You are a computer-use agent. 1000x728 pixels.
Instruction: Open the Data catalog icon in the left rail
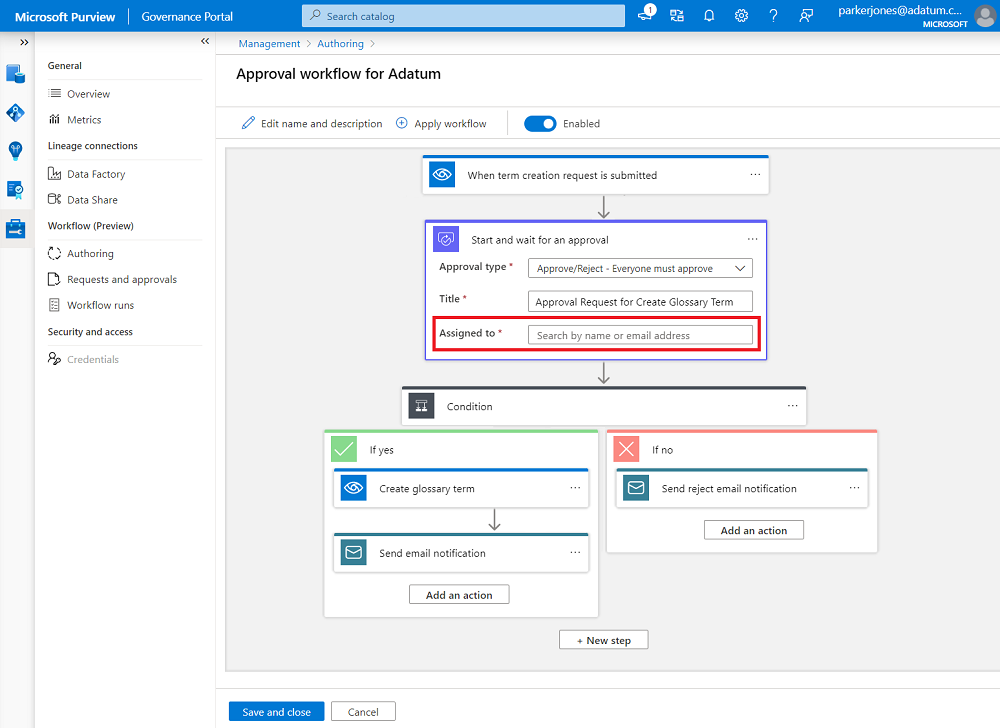click(14, 73)
